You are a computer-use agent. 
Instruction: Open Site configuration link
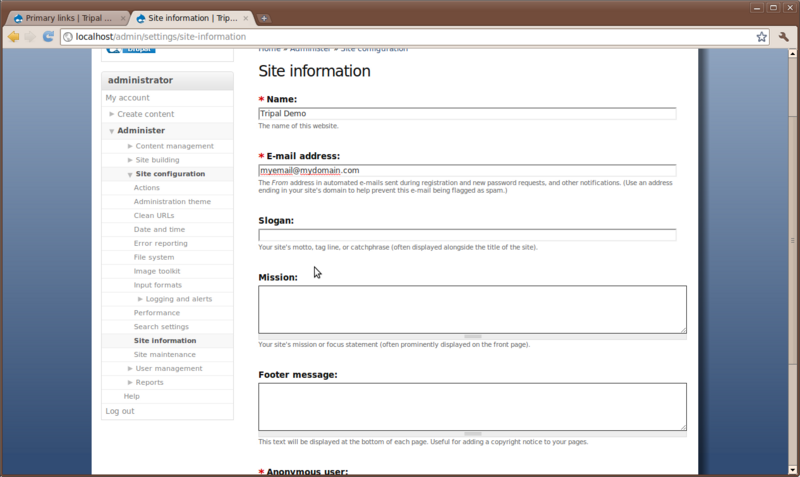[x=170, y=173]
